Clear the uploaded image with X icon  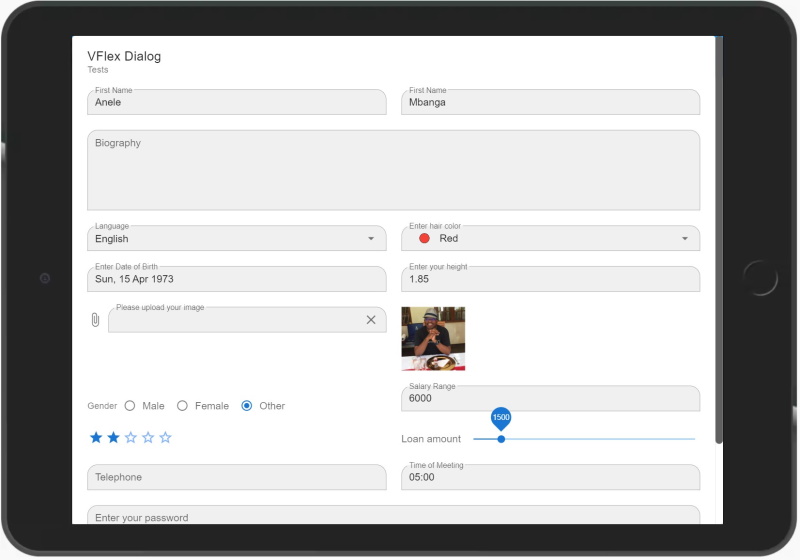point(371,320)
